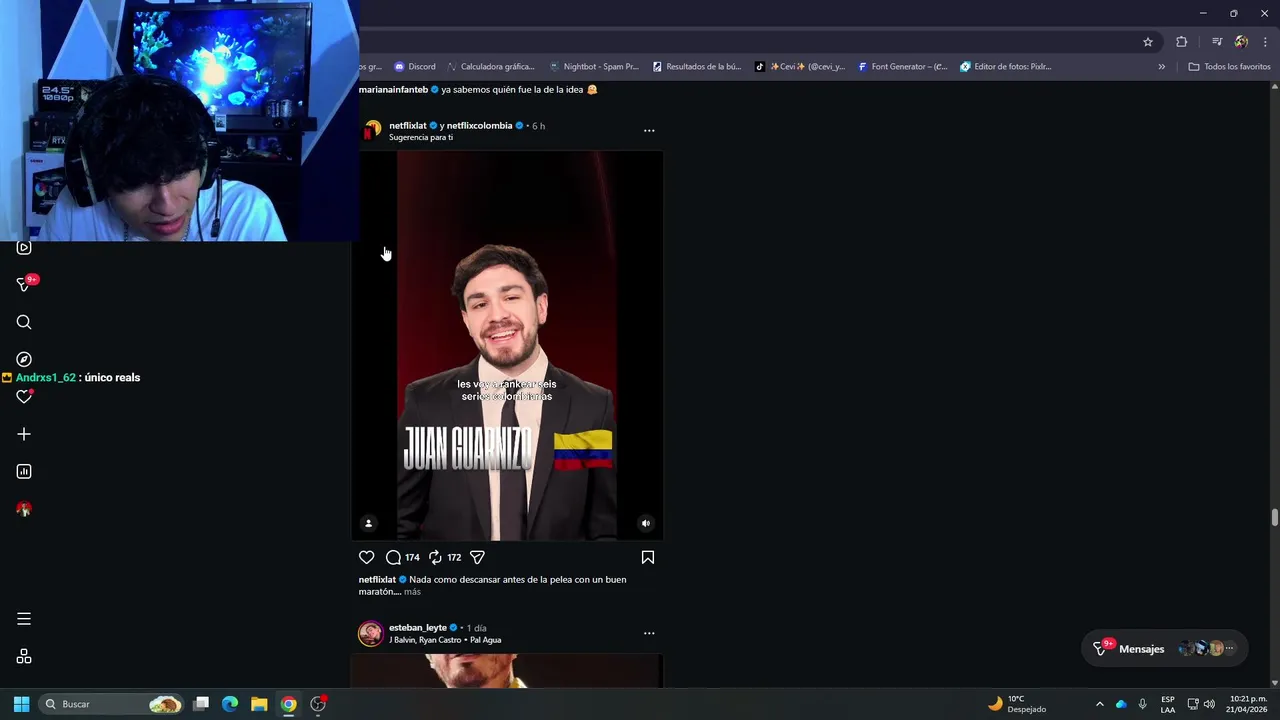Show more bookmarks with double chevron
This screenshot has height=720, width=1280.
click(x=1161, y=67)
